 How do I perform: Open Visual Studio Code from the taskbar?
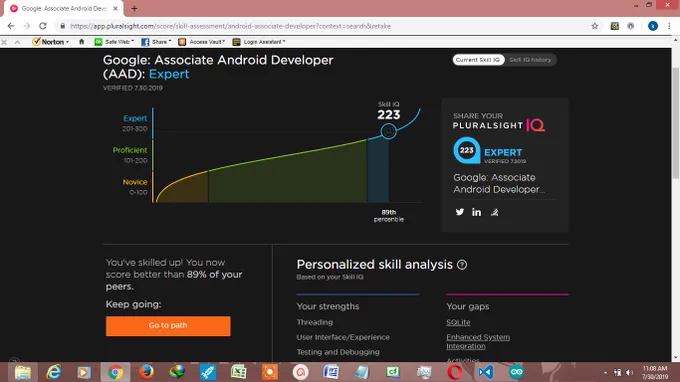click(485, 372)
